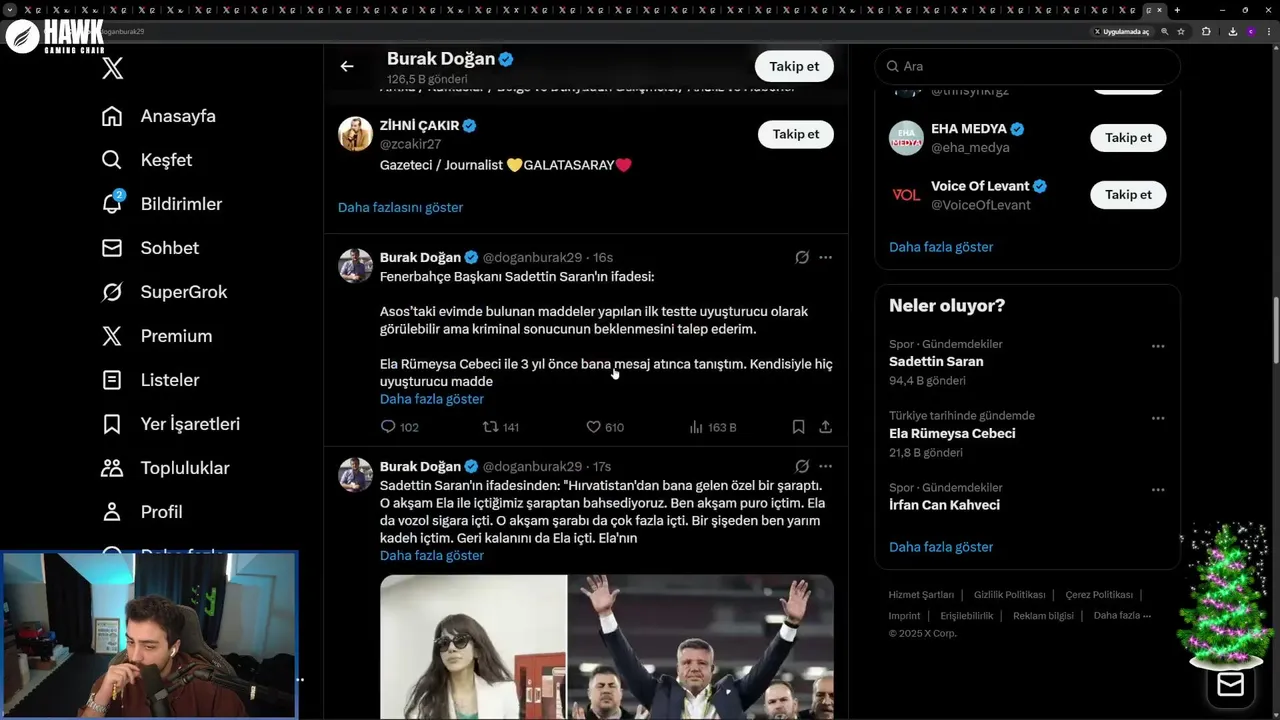Follow Burak Doğan with Takip et in header
This screenshot has width=1280, height=720.
coord(794,66)
